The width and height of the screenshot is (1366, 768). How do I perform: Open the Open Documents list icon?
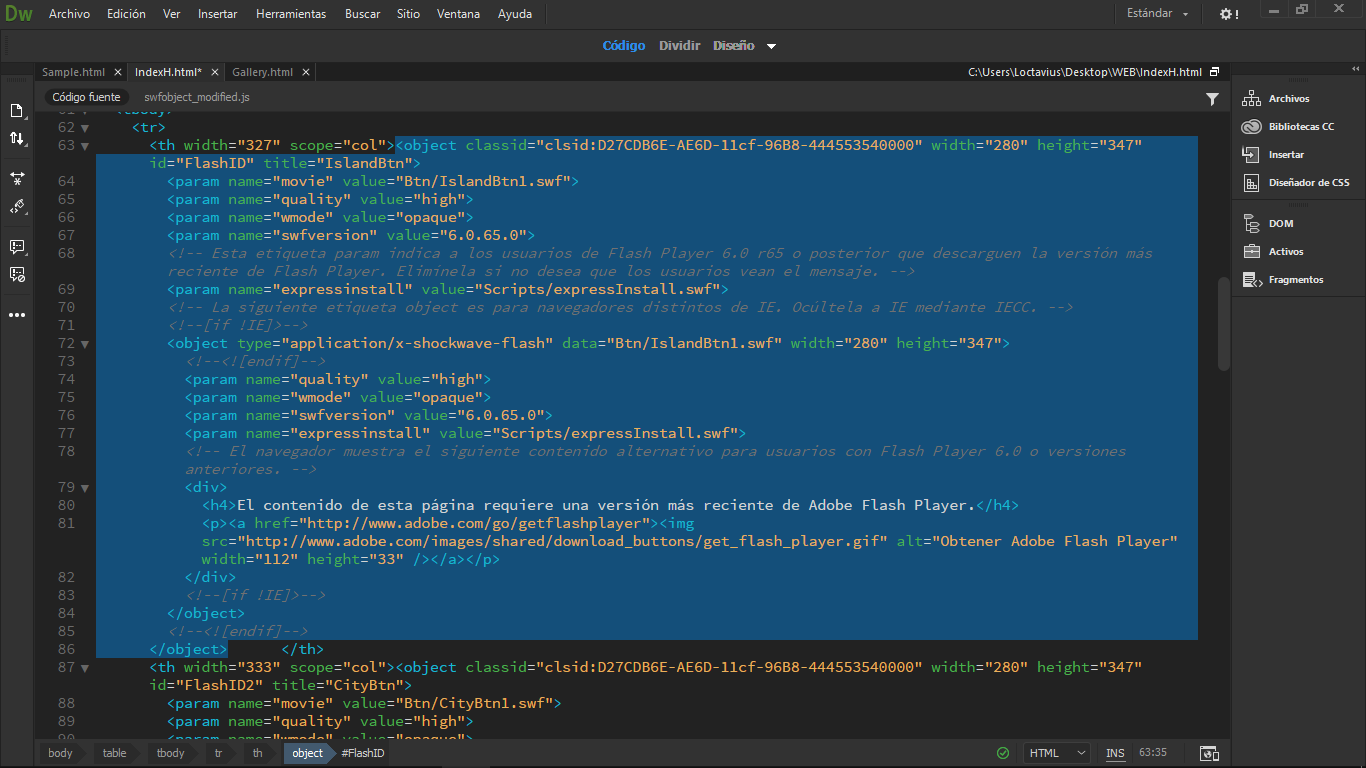pos(17,110)
